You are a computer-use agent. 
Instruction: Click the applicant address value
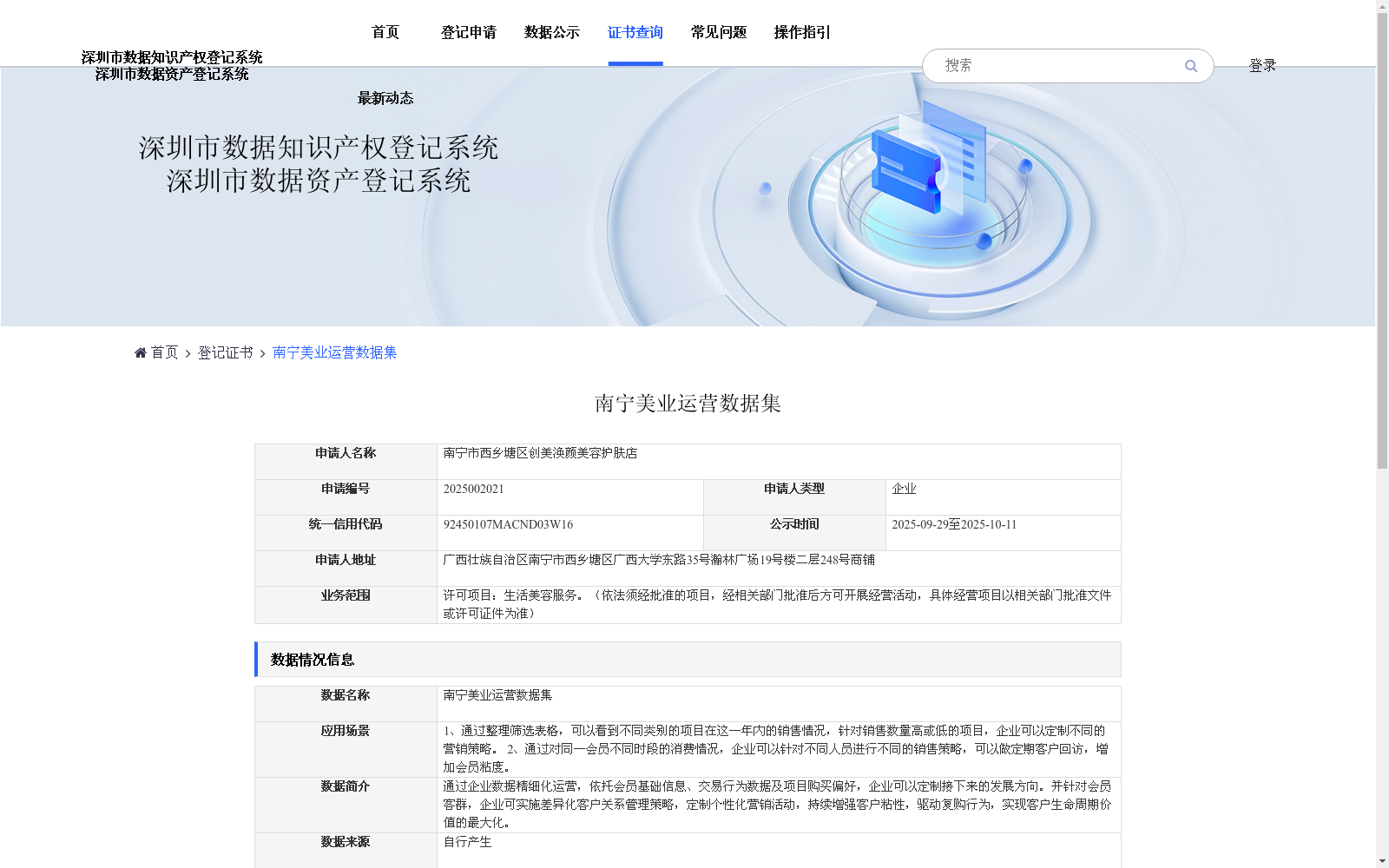coord(659,560)
